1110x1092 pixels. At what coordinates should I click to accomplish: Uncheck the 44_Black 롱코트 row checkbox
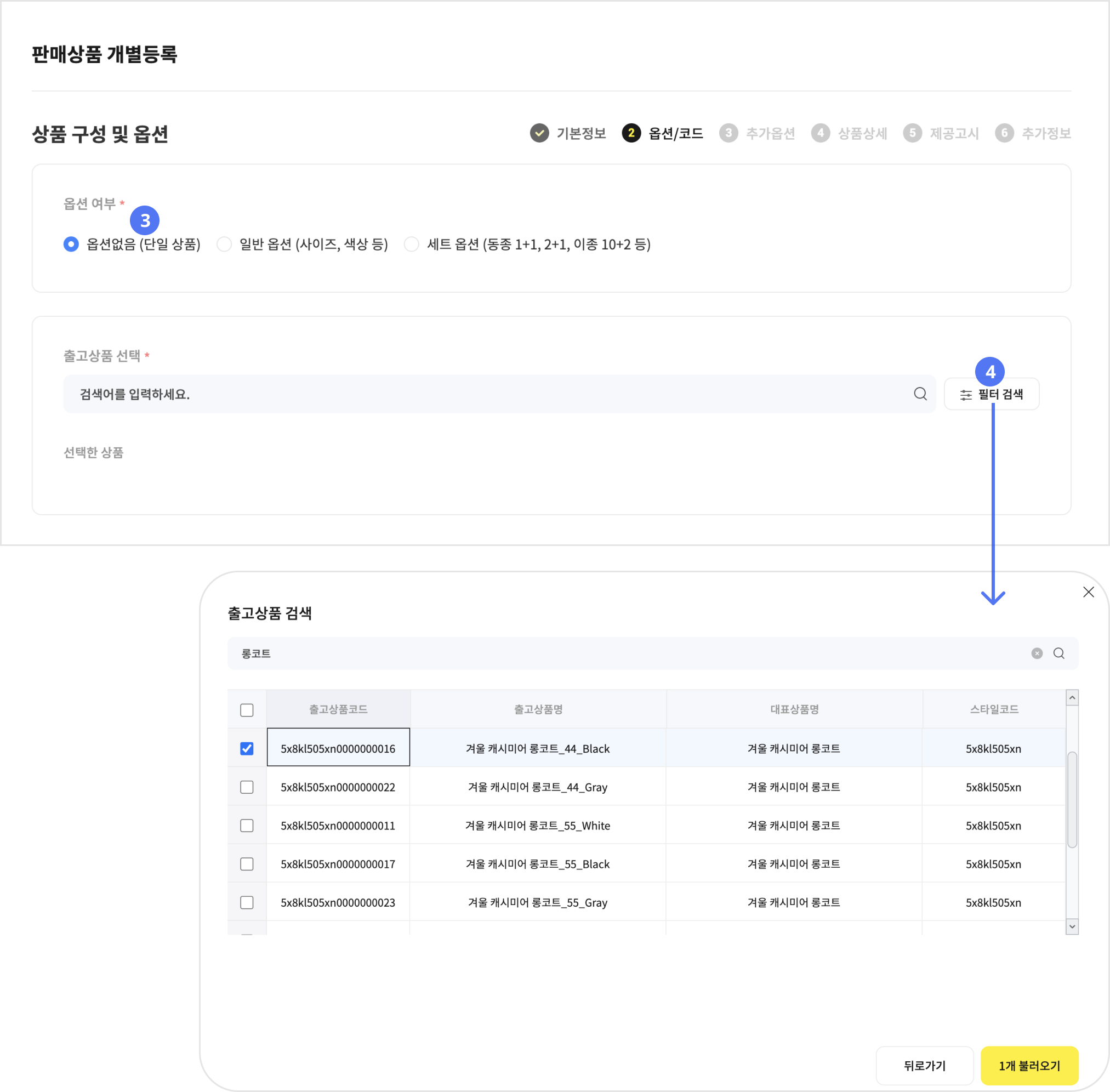(x=247, y=748)
